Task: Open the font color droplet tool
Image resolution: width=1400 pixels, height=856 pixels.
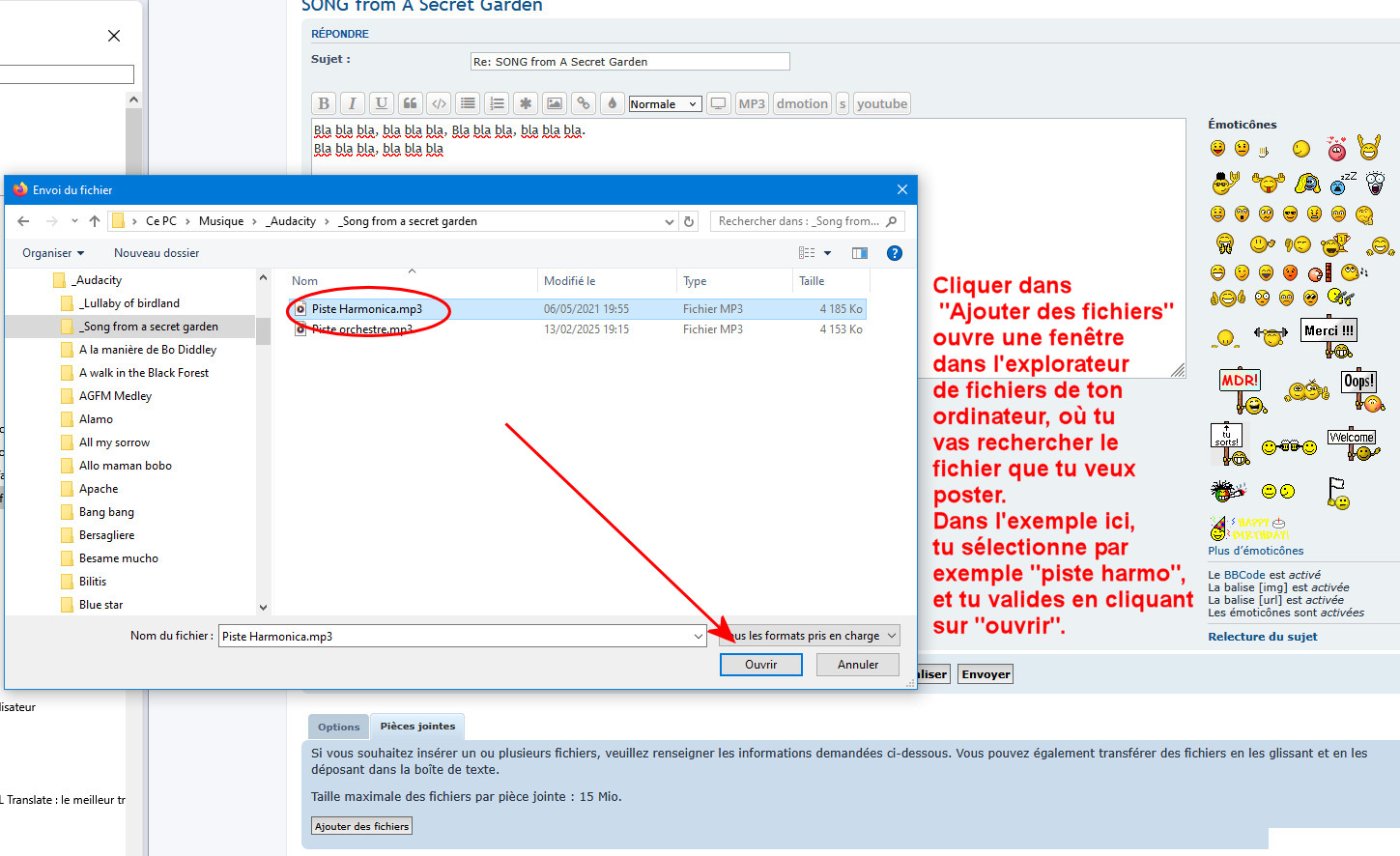Action: click(612, 104)
